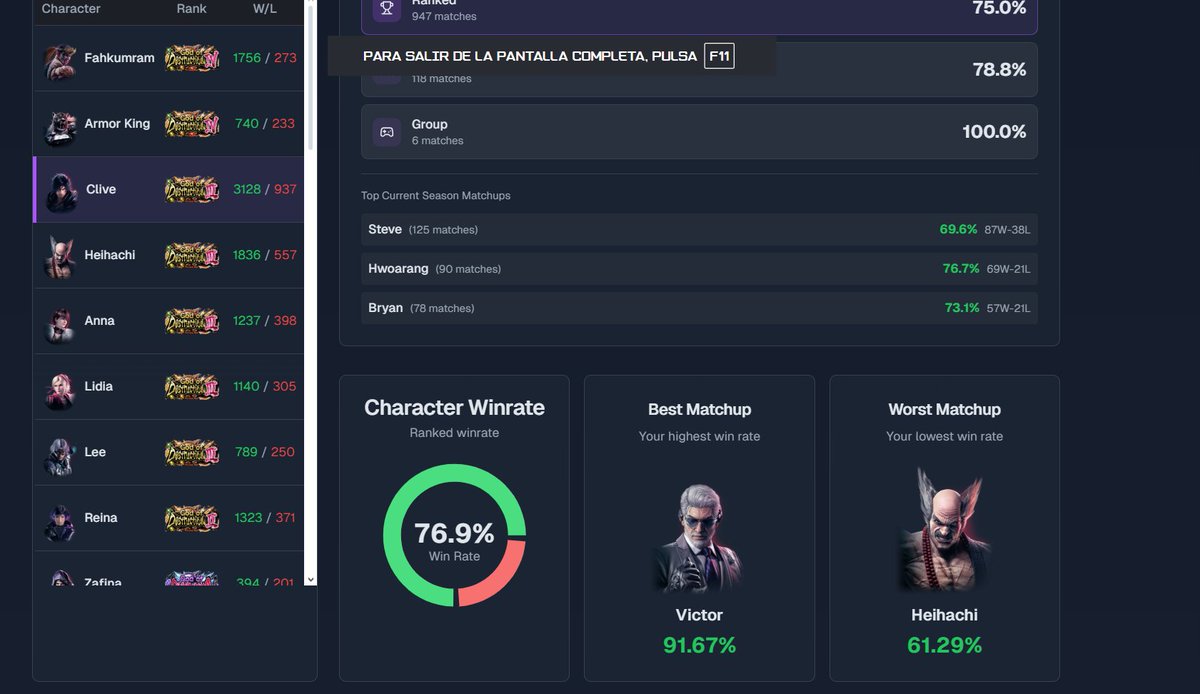Click Heihachi 61.29% win rate

pos(944,646)
